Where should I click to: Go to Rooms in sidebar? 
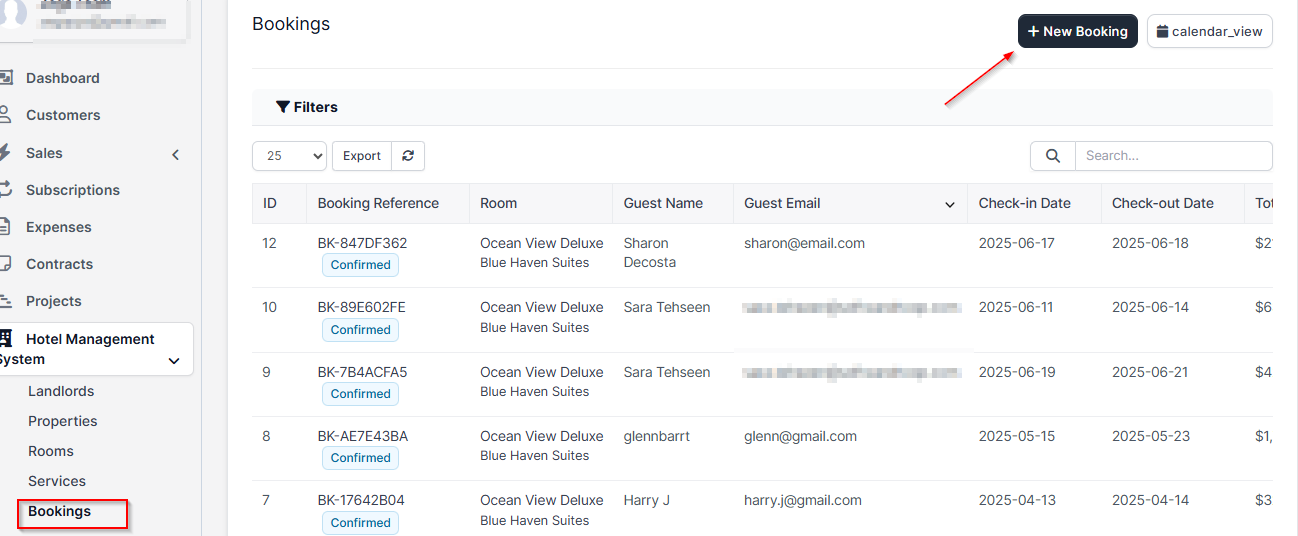click(51, 451)
